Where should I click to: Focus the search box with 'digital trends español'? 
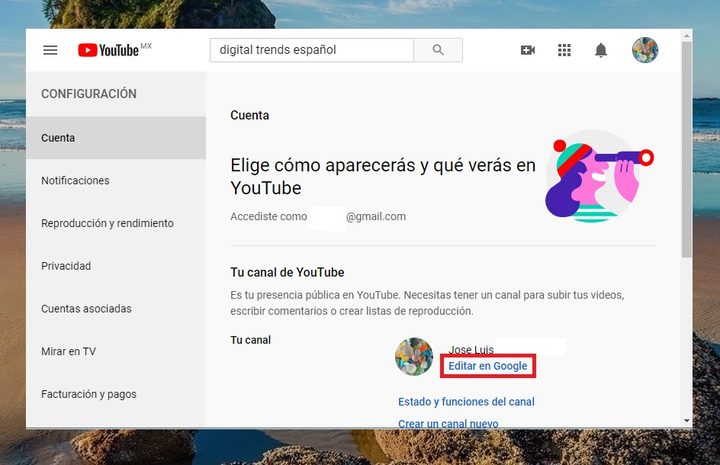click(312, 50)
